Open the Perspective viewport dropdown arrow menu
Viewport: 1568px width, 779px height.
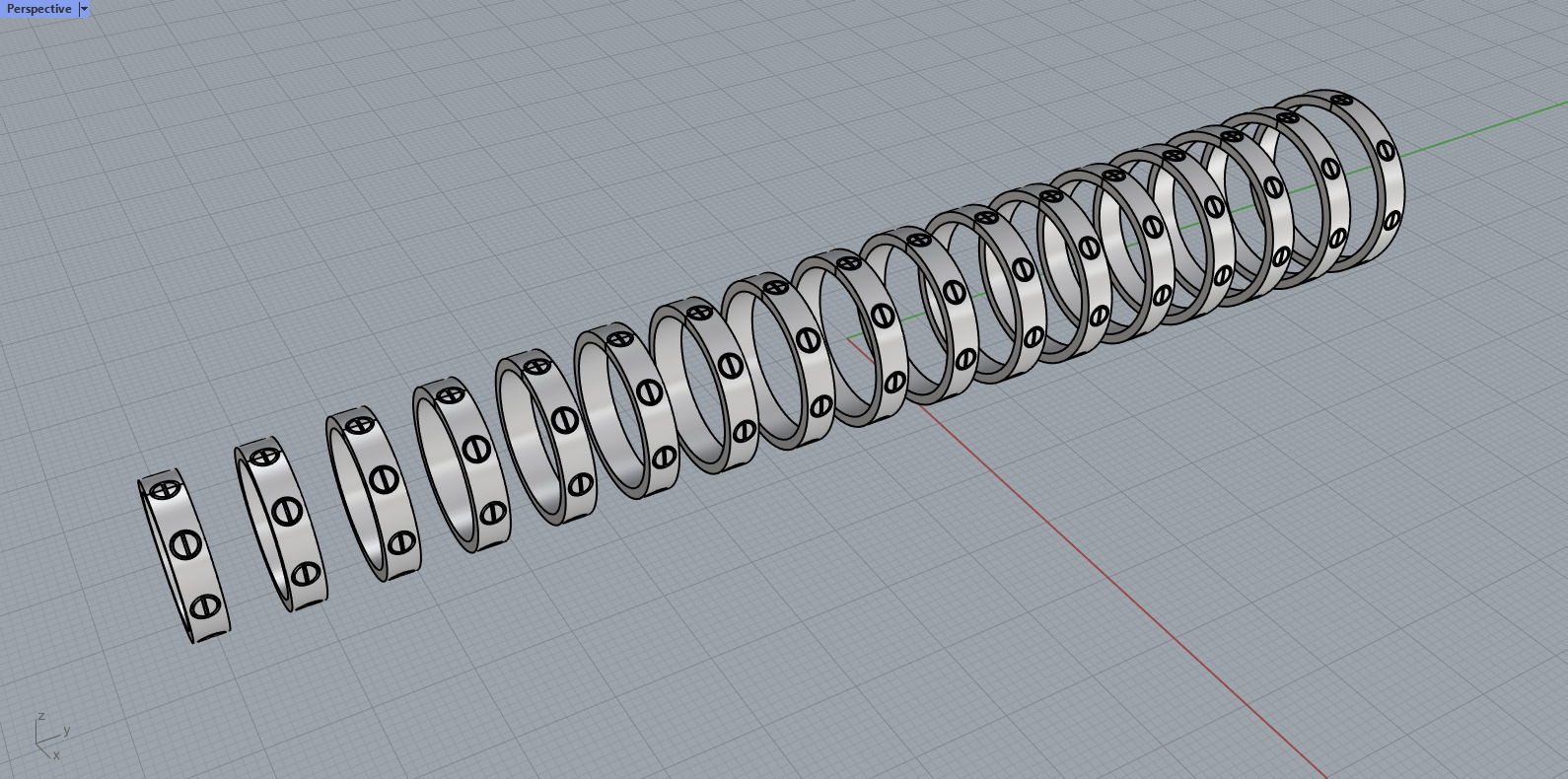coord(84,9)
